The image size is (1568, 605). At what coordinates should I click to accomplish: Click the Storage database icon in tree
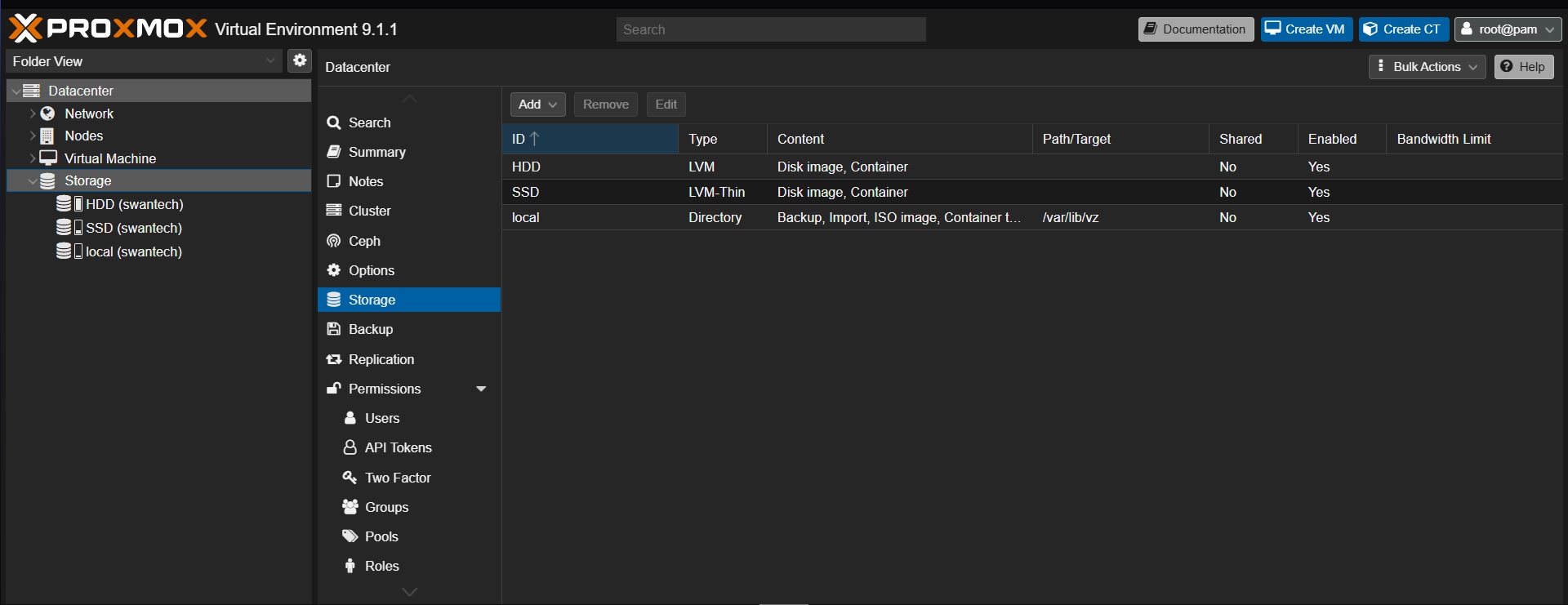48,180
